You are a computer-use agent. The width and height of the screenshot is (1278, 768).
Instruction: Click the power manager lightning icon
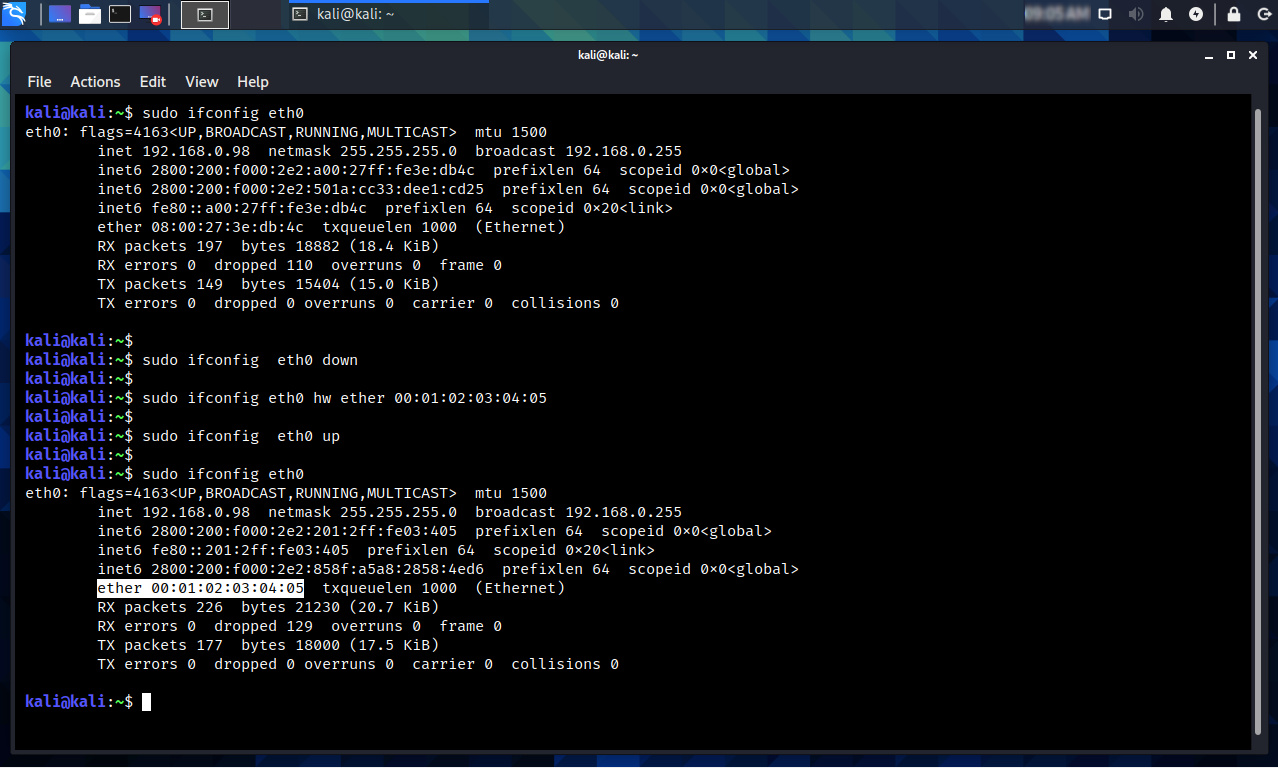tap(1196, 14)
